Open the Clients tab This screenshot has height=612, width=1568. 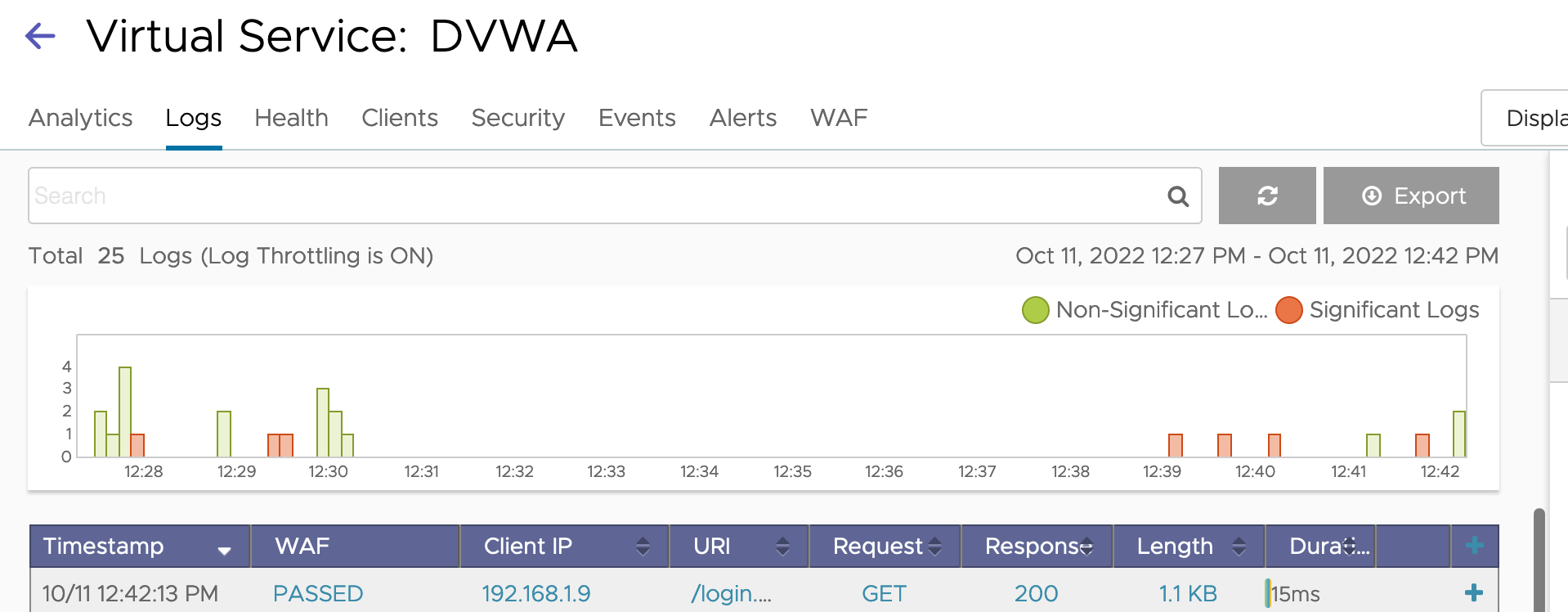tap(400, 118)
